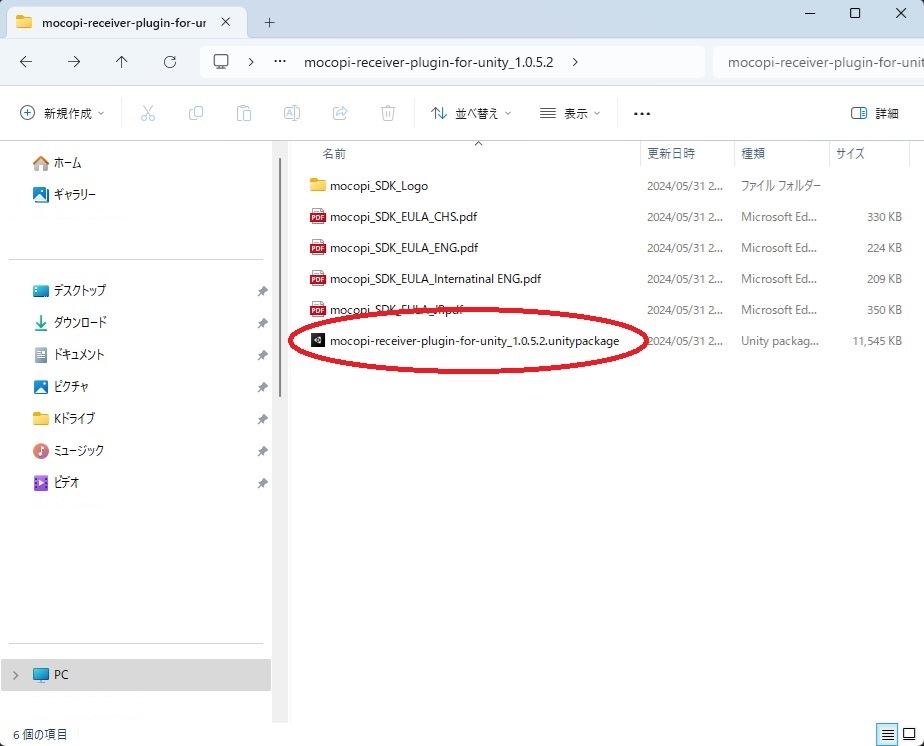This screenshot has width=924, height=746.
Task: Sort by the 種類 column header
Action: pyautogui.click(x=753, y=154)
